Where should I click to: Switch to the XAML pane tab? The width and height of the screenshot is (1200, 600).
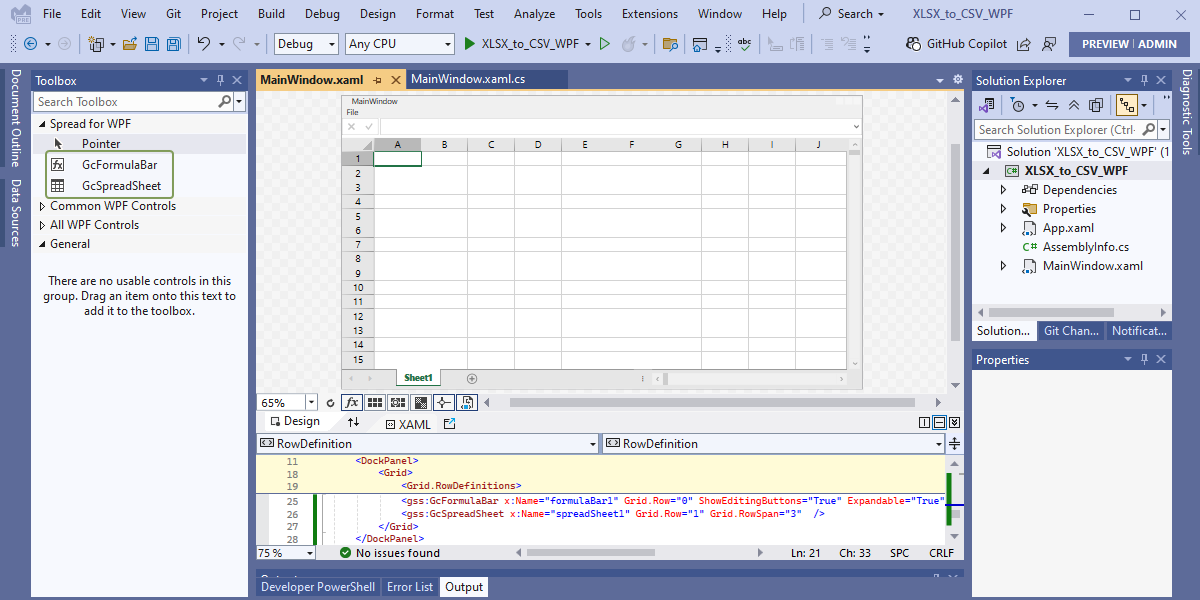pyautogui.click(x=406, y=424)
